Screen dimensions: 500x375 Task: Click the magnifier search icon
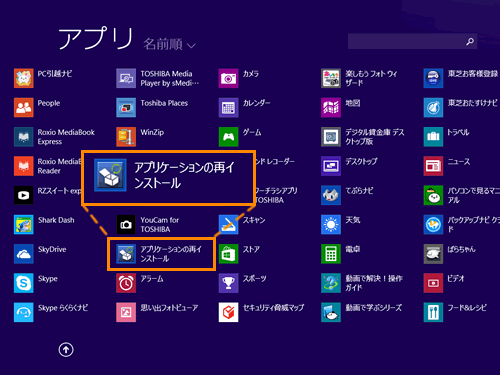point(470,41)
